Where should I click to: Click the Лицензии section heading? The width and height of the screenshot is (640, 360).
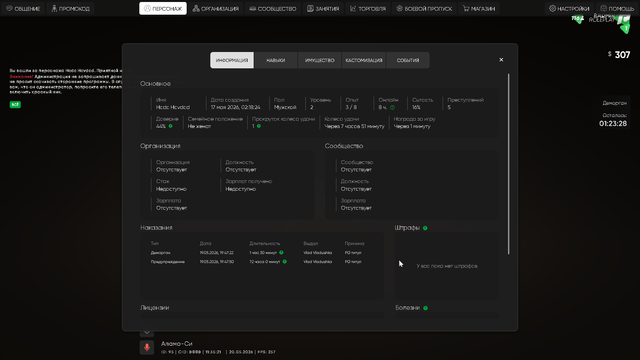click(155, 308)
